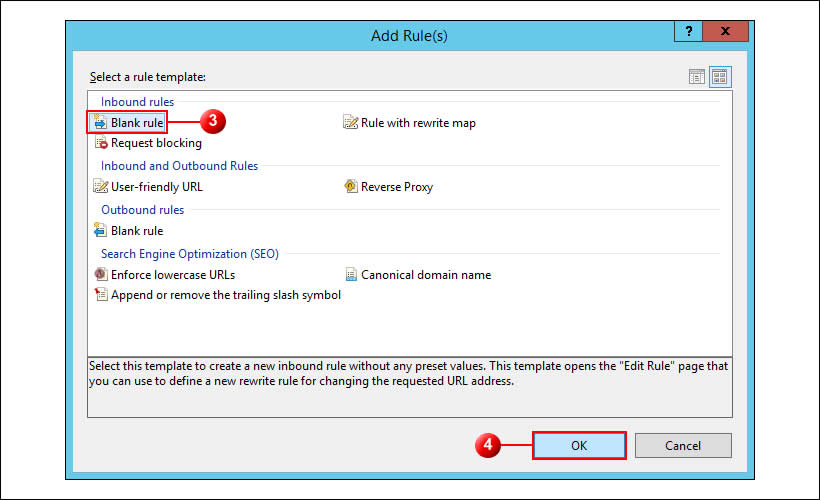Select the Canonical domain name label
Viewport: 820px width, 500px height.
click(426, 275)
